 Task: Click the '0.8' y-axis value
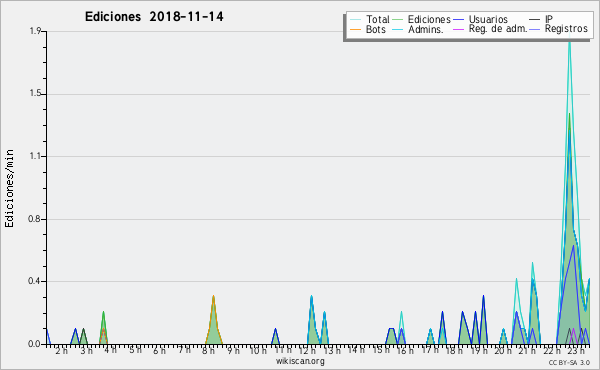[34, 219]
